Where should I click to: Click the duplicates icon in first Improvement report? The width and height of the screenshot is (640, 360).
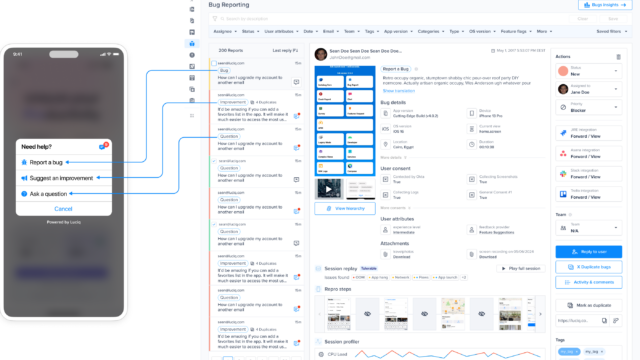click(x=252, y=102)
